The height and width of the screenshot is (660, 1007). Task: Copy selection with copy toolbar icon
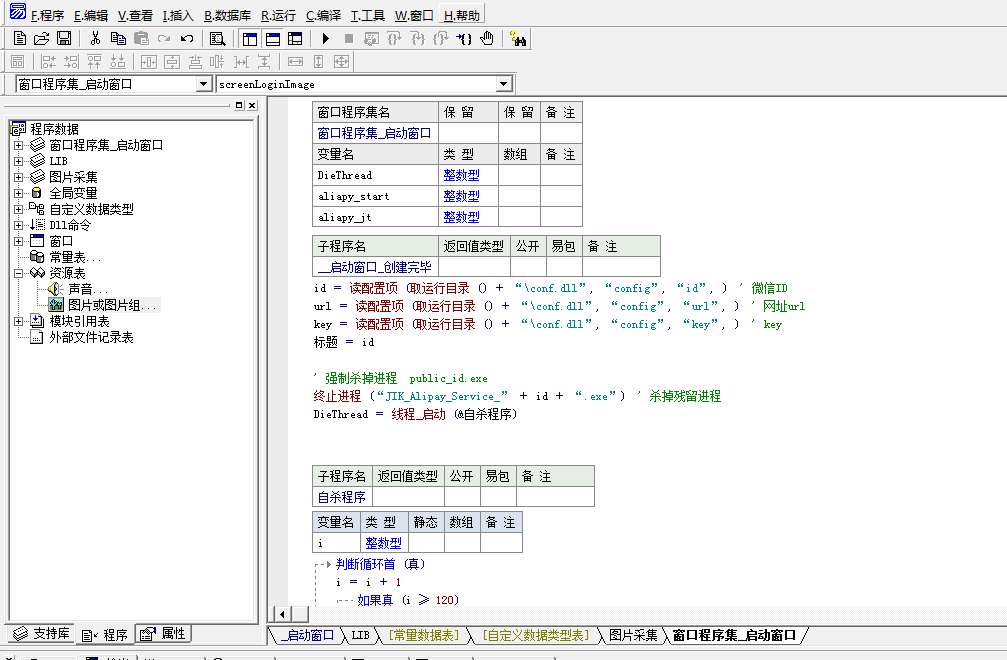(x=118, y=38)
